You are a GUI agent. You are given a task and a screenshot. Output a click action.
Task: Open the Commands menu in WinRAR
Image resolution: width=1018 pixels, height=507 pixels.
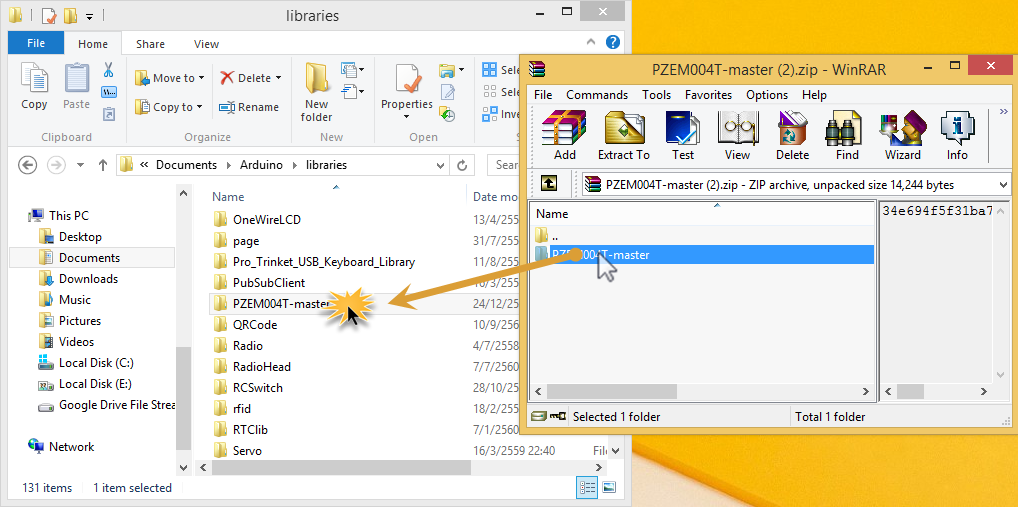[x=597, y=95]
